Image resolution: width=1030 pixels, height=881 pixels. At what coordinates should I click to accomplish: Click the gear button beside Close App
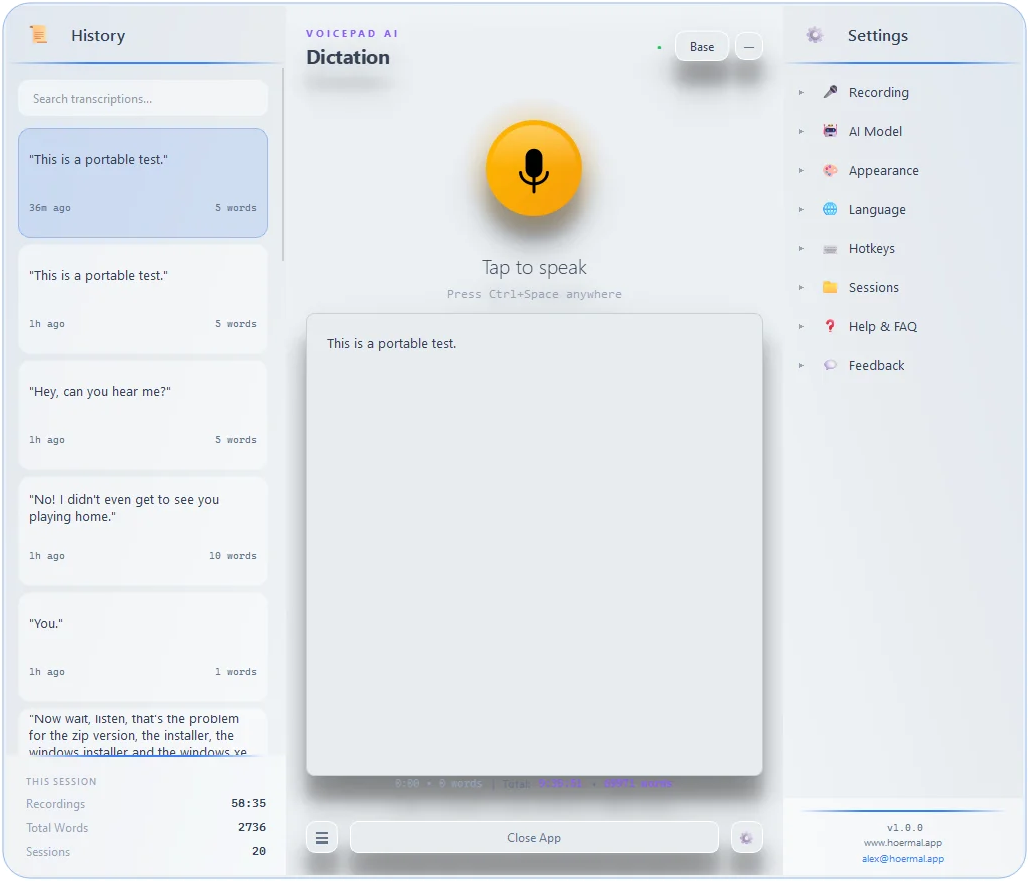tap(746, 838)
